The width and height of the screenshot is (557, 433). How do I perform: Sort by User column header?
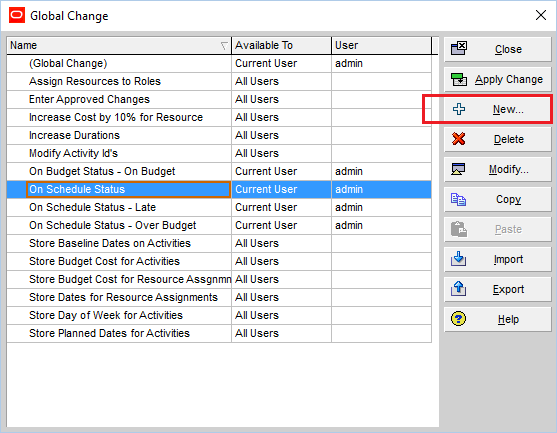point(382,45)
